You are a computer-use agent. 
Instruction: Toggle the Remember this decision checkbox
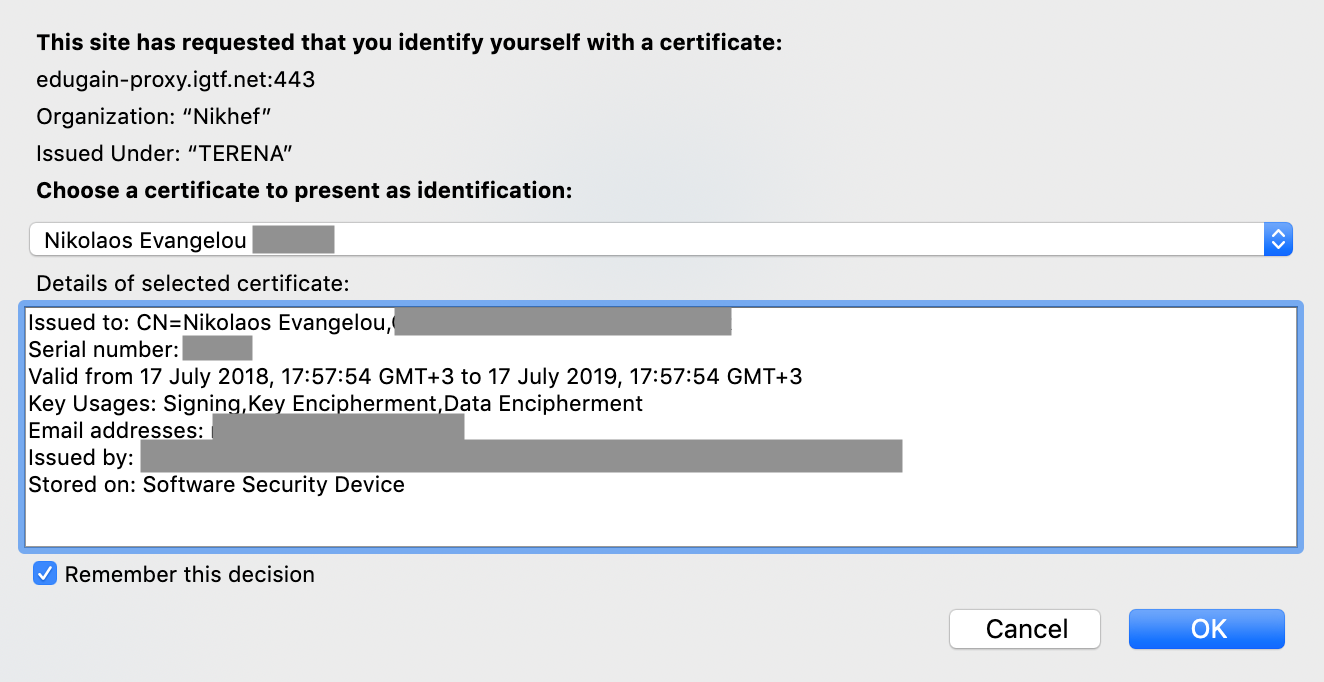point(44,573)
